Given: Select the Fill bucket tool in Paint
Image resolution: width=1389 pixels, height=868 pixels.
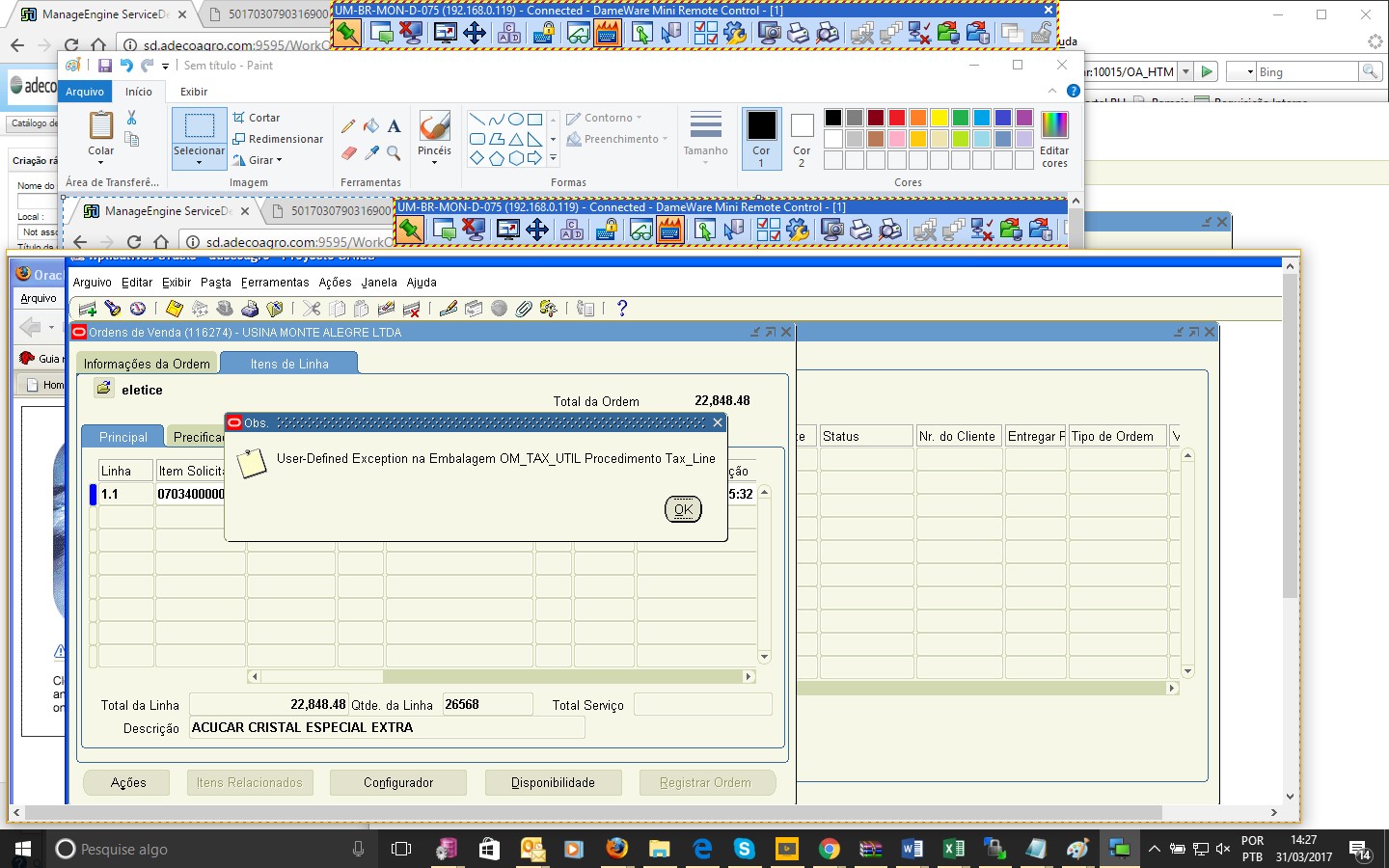Looking at the screenshot, I should point(371,126).
